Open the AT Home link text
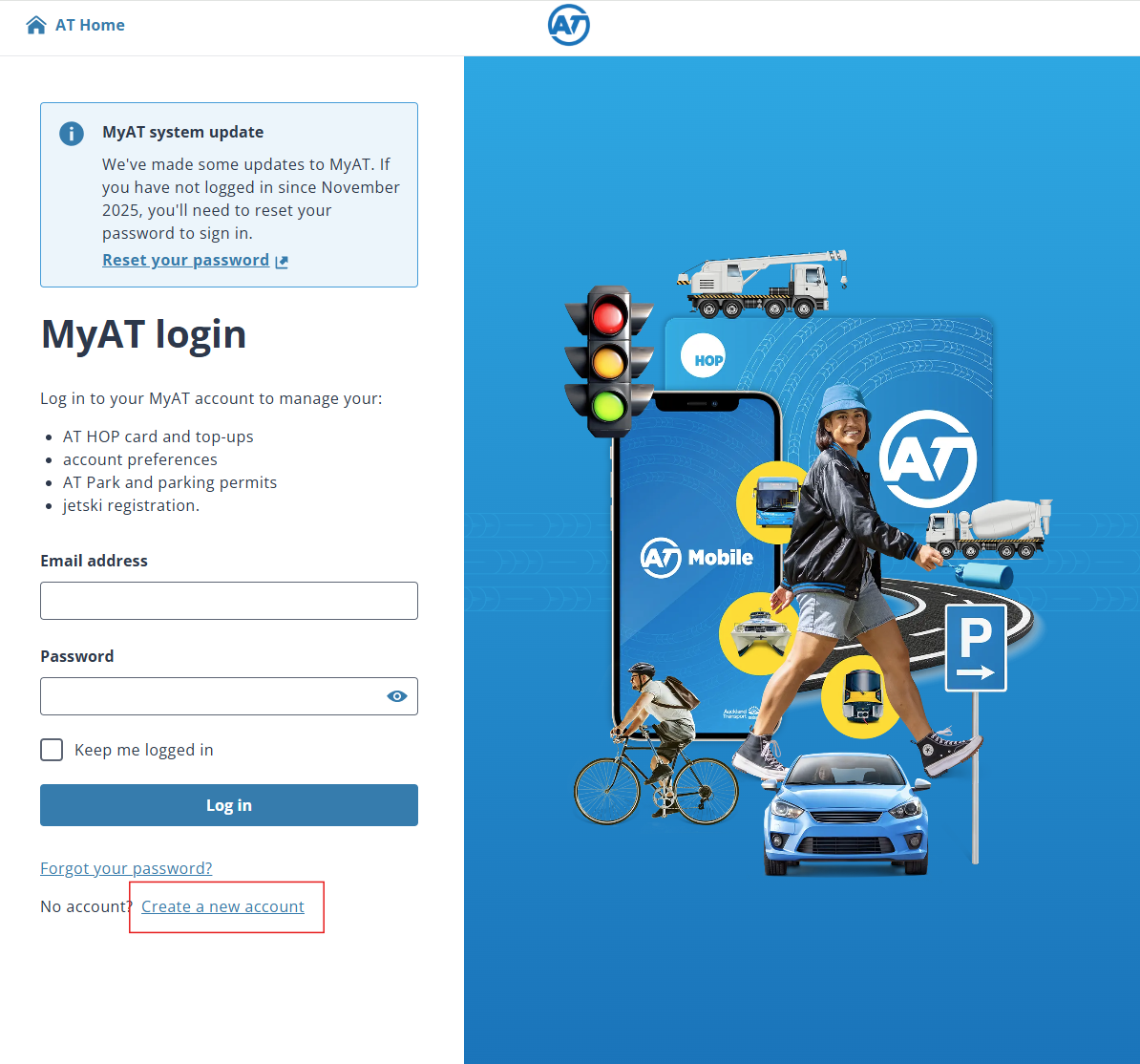 click(90, 26)
